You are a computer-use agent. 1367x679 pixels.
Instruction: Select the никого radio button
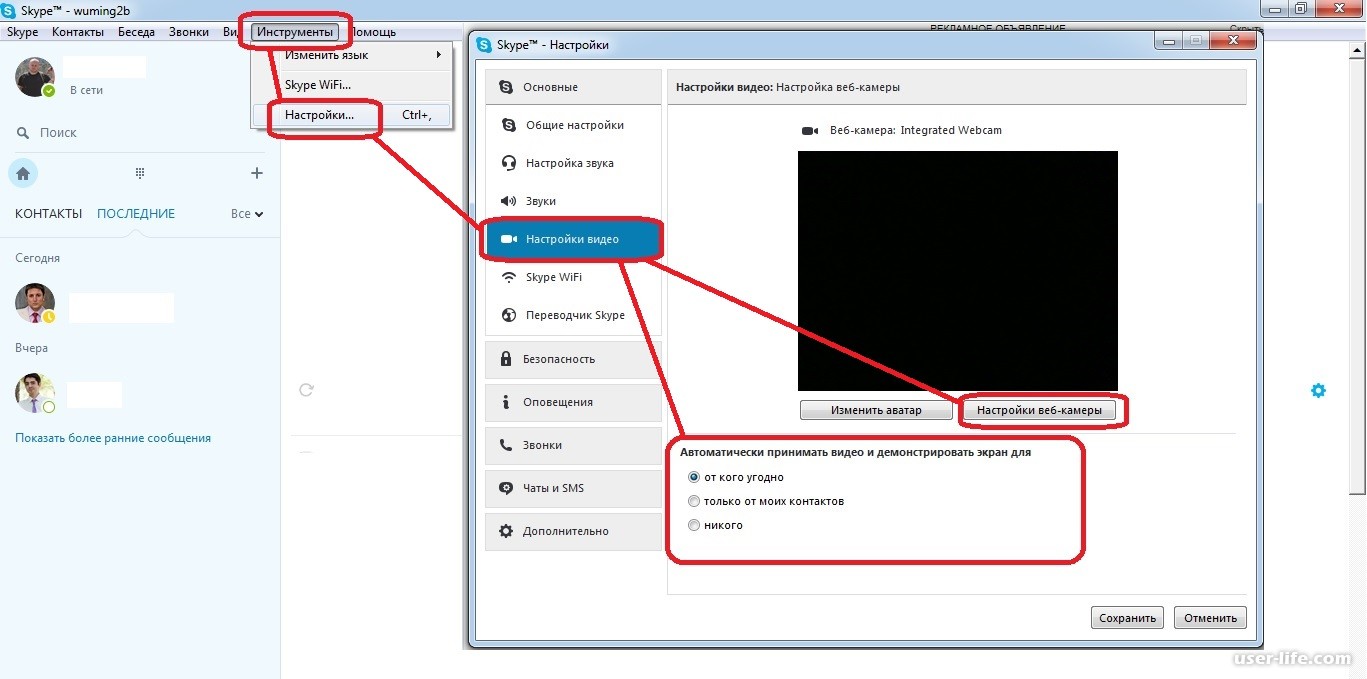694,525
